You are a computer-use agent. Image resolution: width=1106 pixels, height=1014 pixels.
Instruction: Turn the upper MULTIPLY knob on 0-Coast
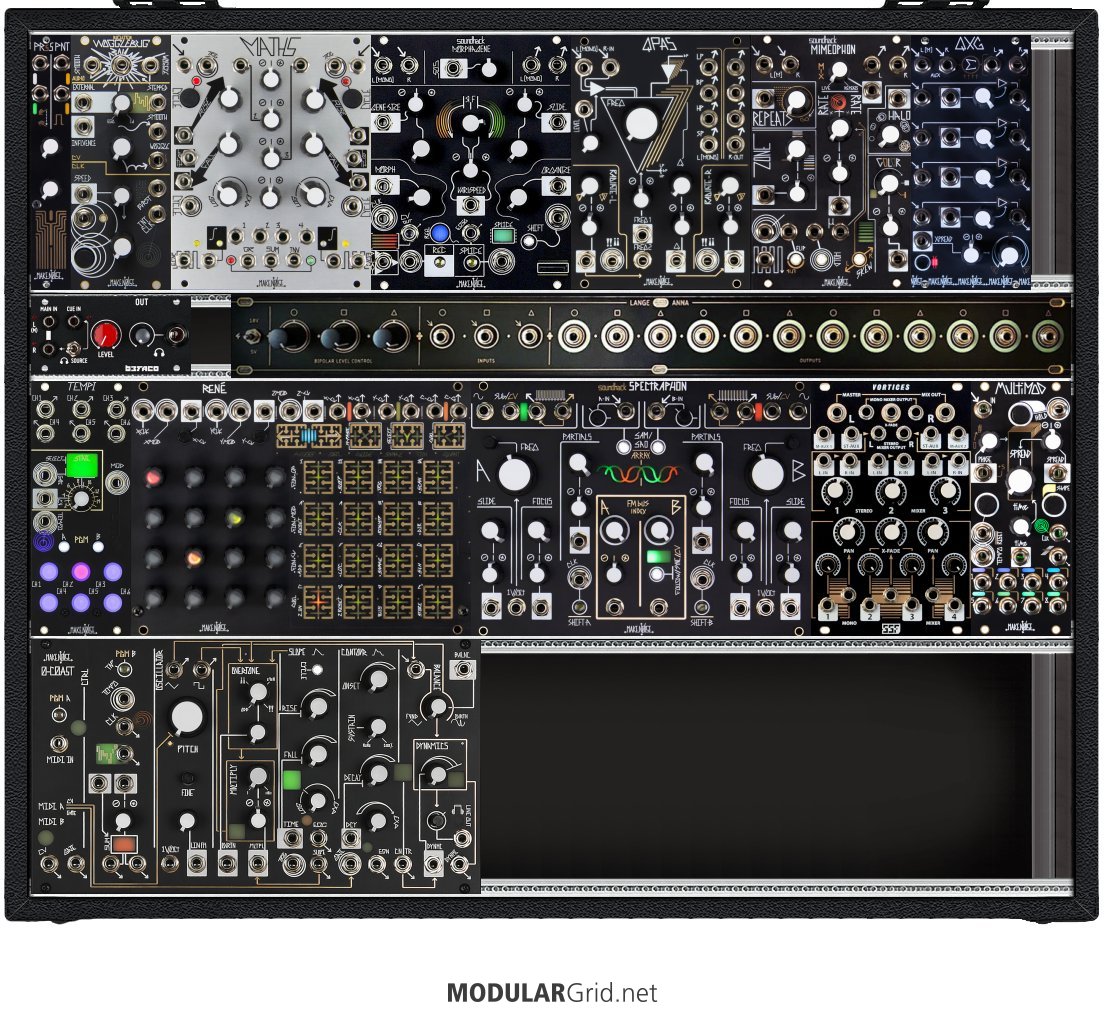click(x=258, y=776)
